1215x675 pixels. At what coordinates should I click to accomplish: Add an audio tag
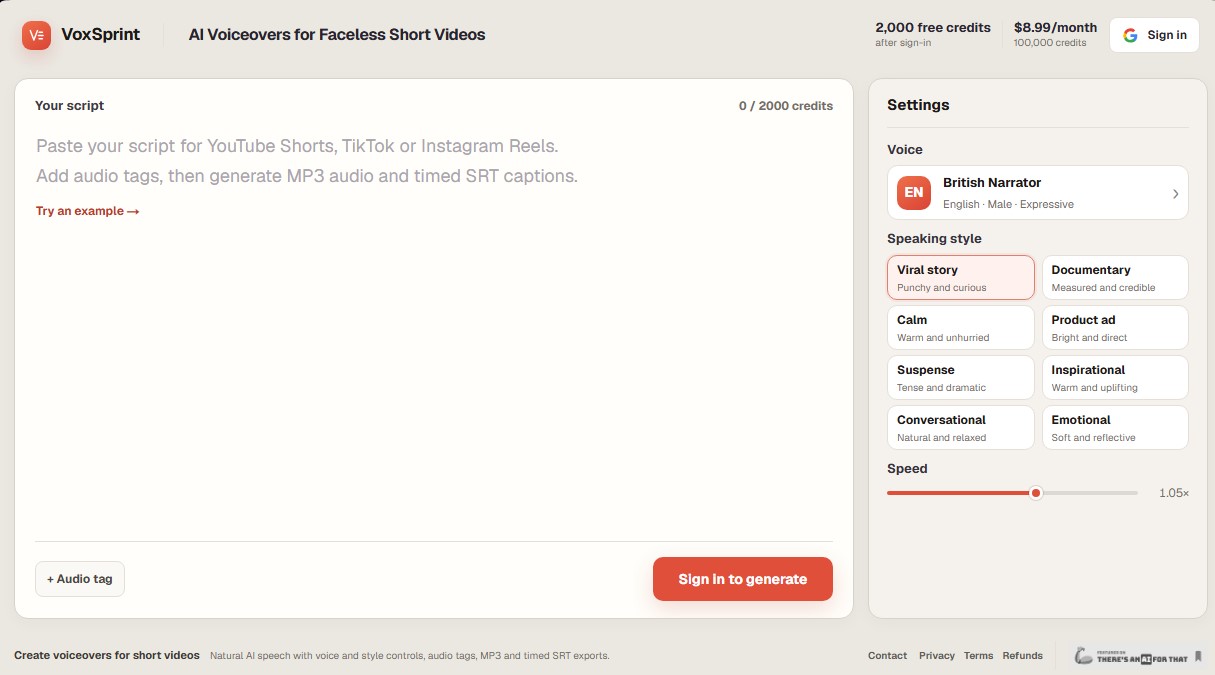point(80,579)
